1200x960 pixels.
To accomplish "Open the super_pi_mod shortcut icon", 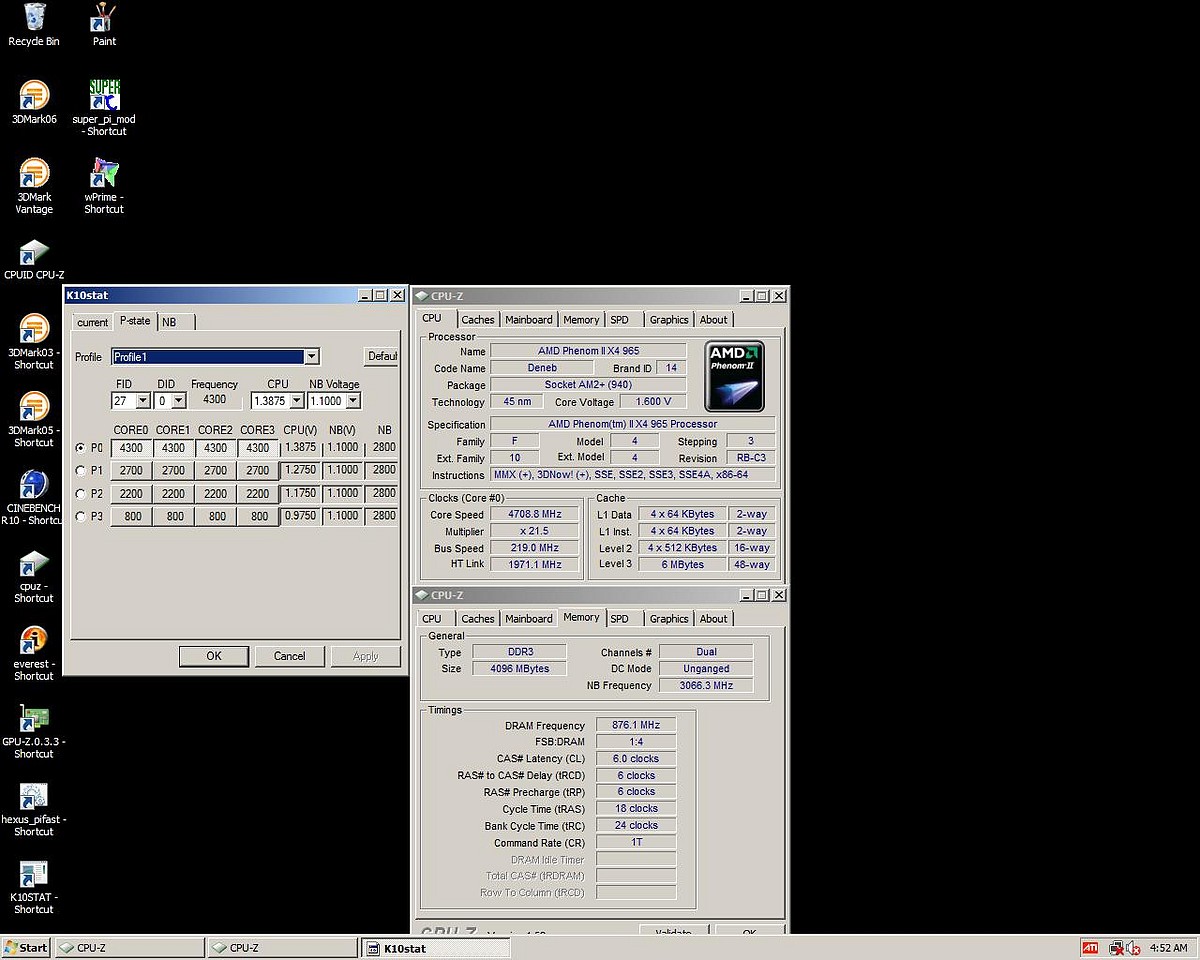I will [x=104, y=108].
